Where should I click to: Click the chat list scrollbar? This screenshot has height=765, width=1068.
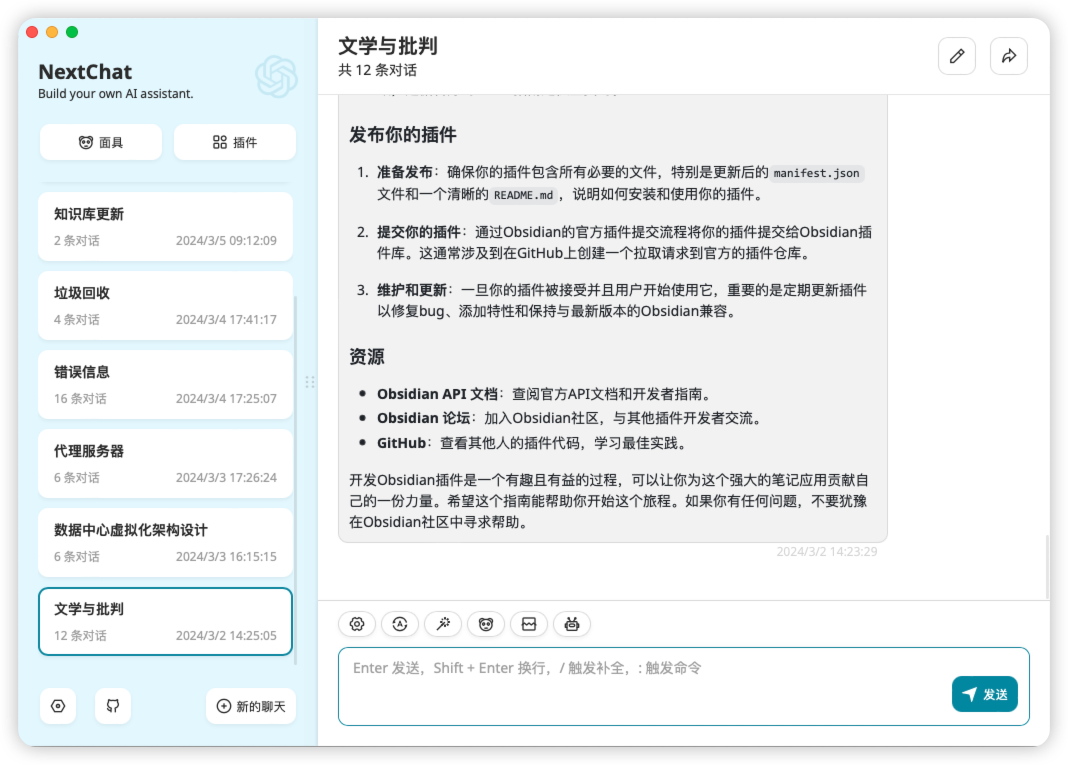[296, 480]
